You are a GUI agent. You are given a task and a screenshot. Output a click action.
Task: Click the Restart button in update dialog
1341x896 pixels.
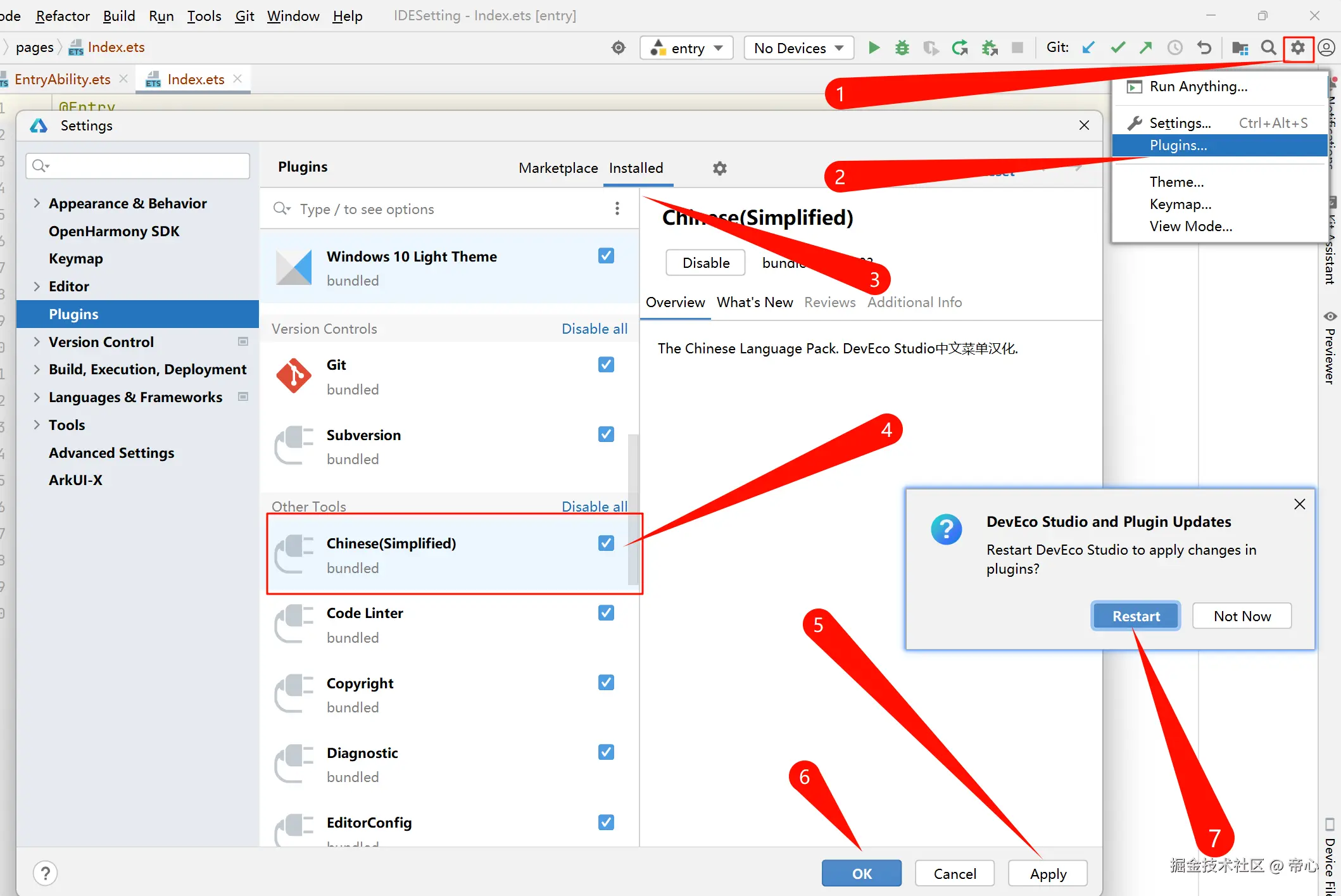1136,616
